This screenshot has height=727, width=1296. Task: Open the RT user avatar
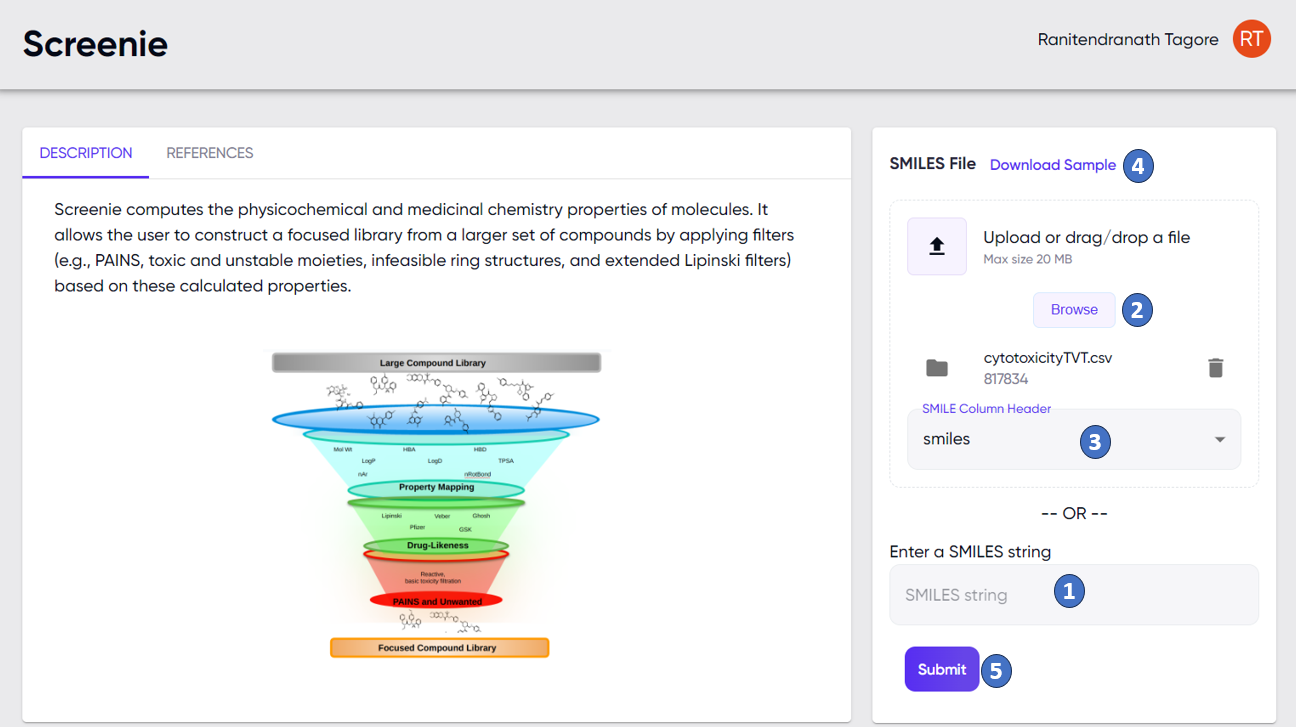coord(1251,39)
